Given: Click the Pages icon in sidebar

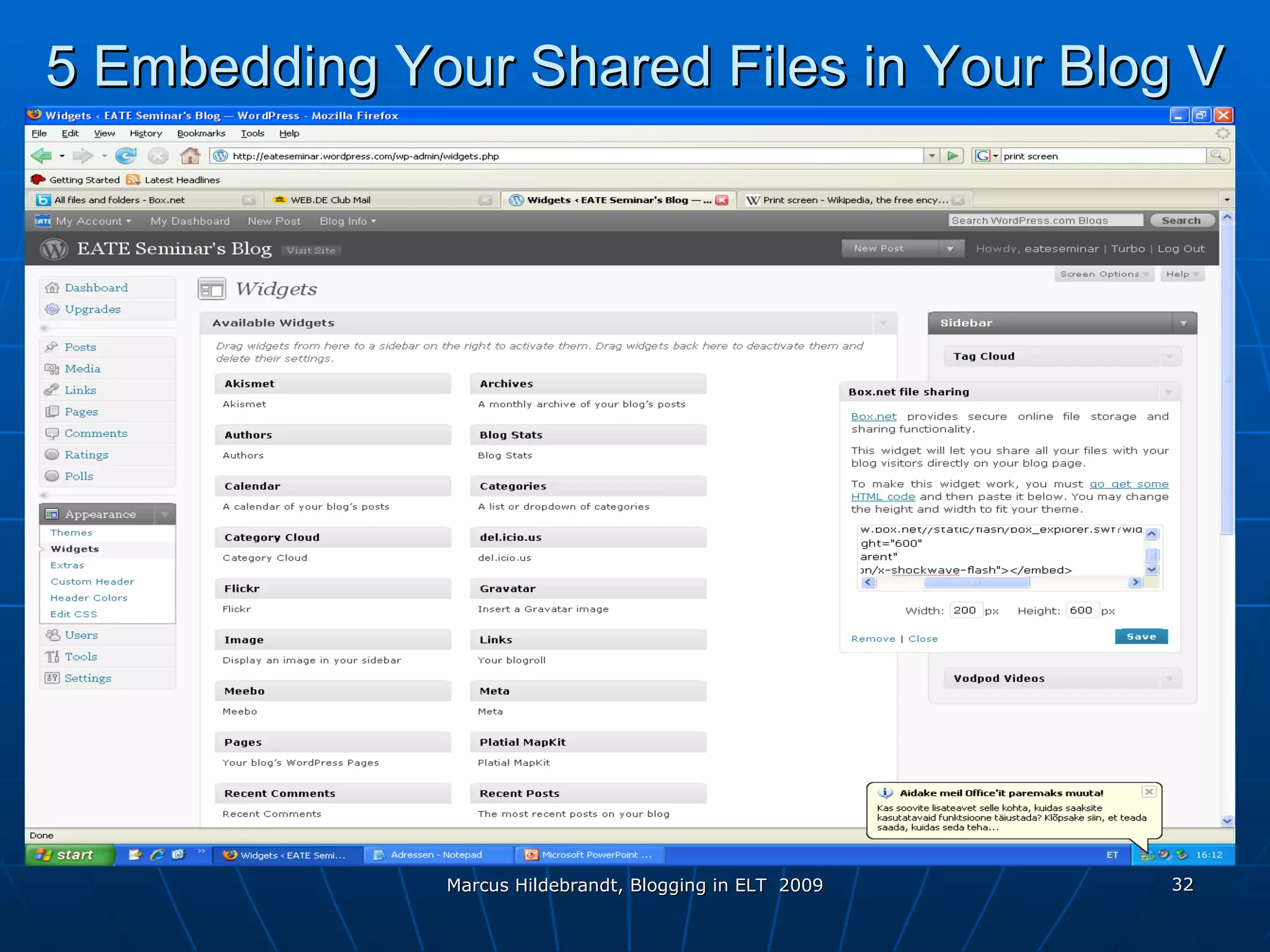Looking at the screenshot, I should (52, 412).
